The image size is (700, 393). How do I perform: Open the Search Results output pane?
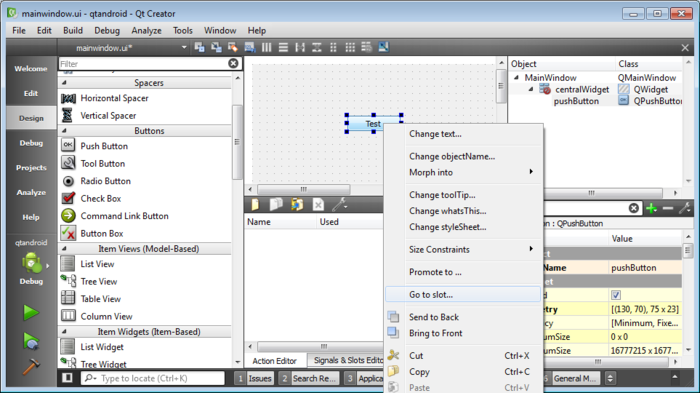309,378
